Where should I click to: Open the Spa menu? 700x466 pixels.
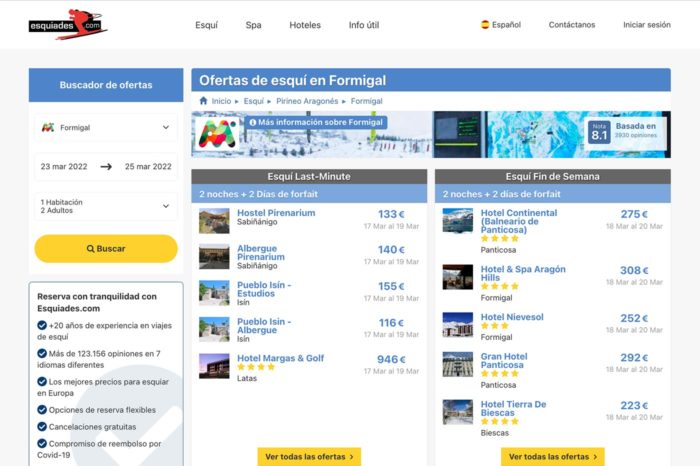coord(254,25)
